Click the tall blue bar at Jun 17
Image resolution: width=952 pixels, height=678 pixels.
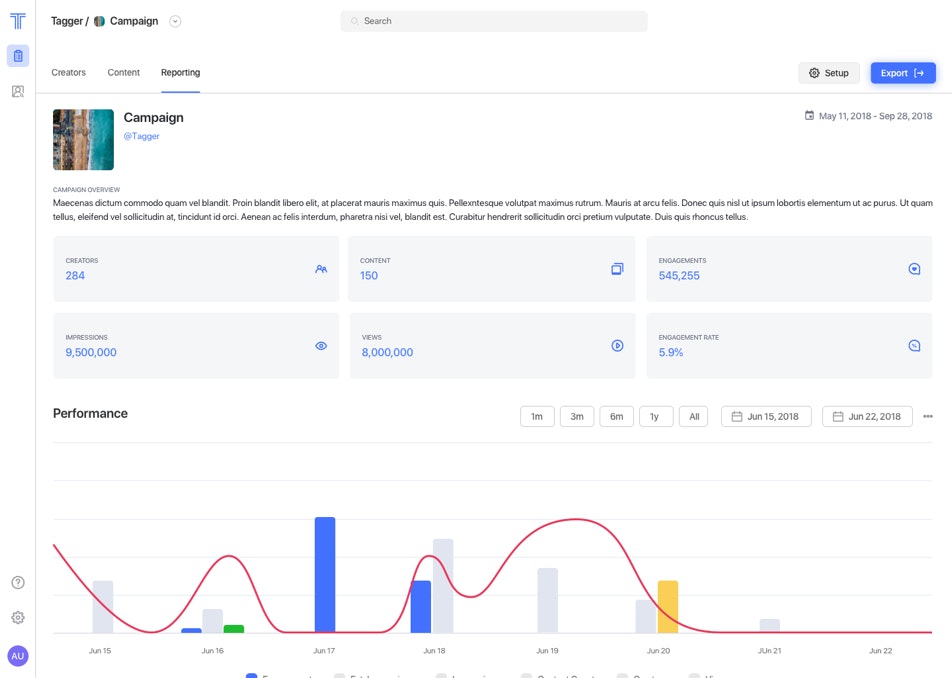[325, 575]
